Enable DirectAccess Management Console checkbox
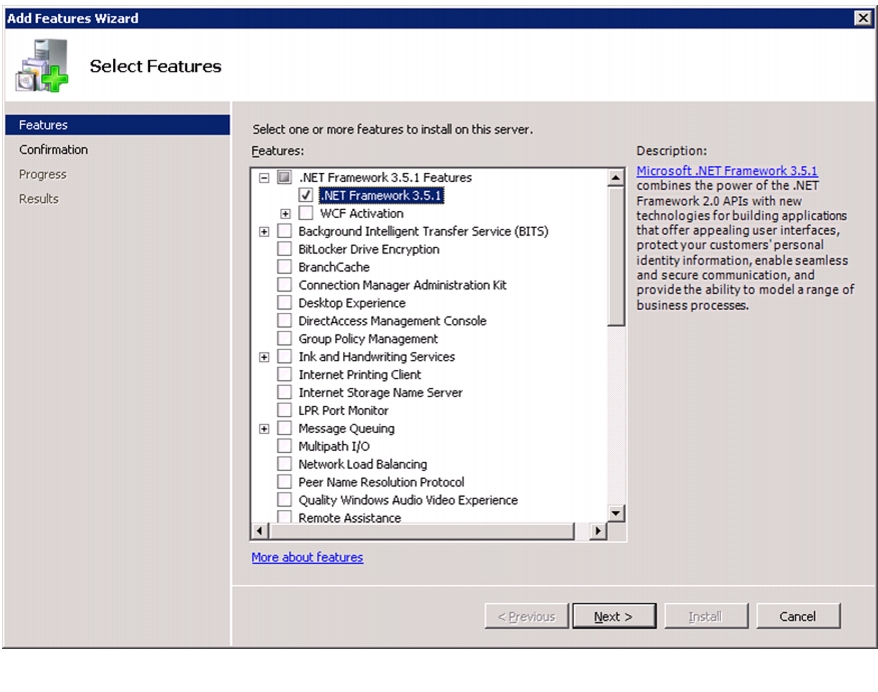 284,321
